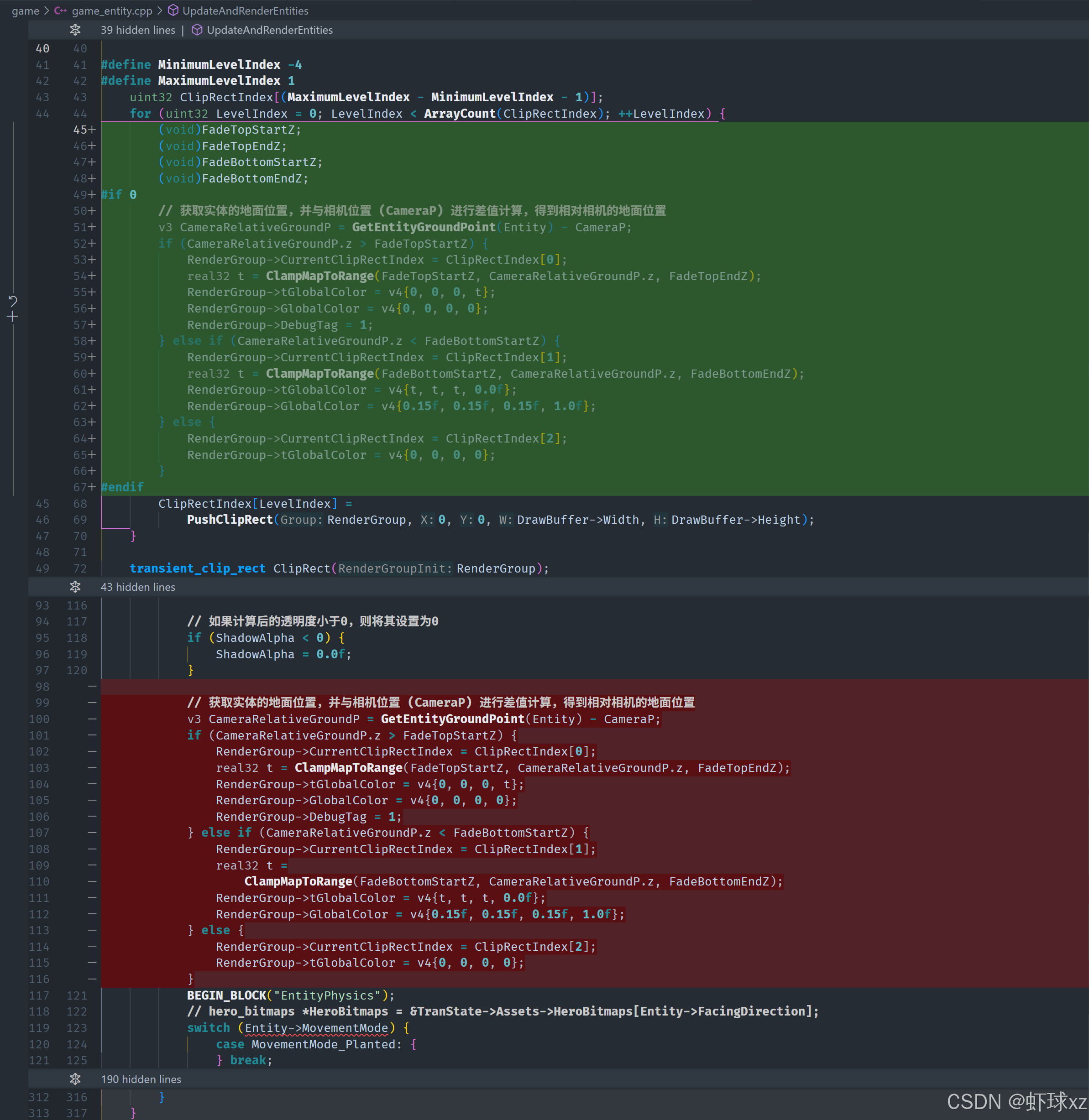Expand the '43 hidden lines' region

[138, 587]
